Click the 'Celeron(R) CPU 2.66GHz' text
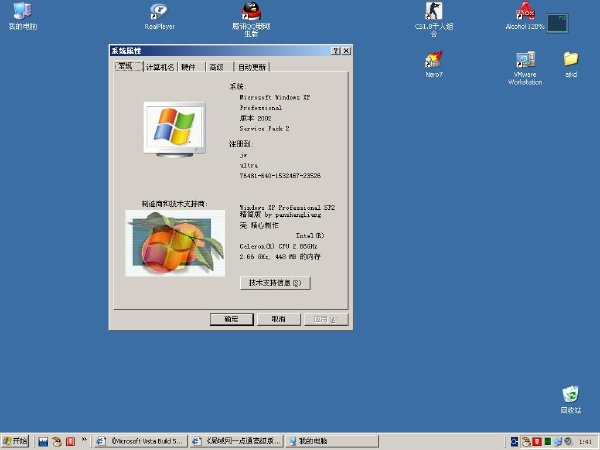This screenshot has width=600, height=450. coord(278,246)
